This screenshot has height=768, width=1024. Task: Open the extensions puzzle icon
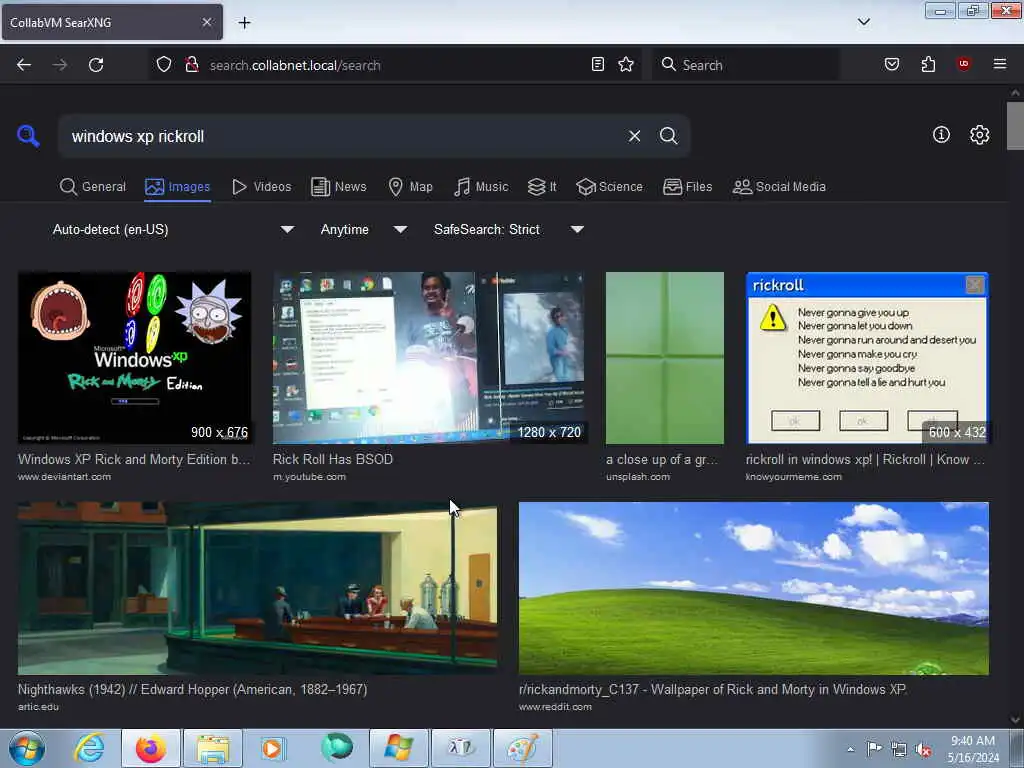[x=928, y=64]
